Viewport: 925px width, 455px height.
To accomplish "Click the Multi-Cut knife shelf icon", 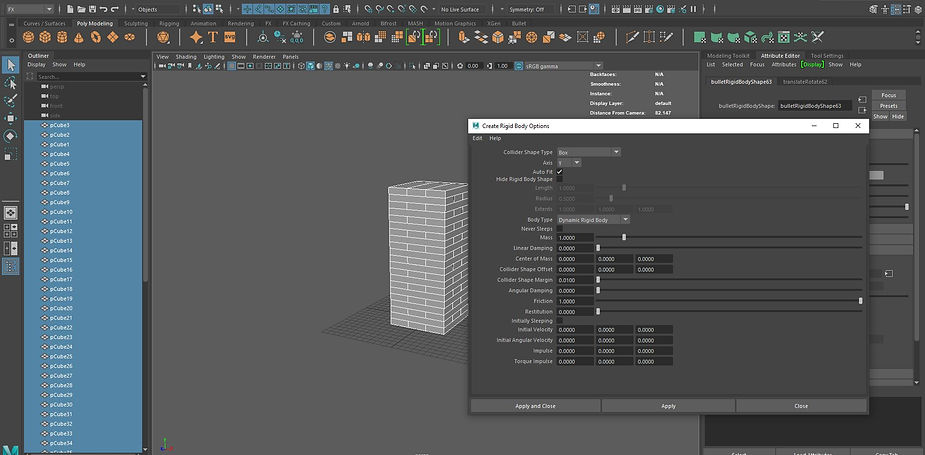I will (x=632, y=37).
